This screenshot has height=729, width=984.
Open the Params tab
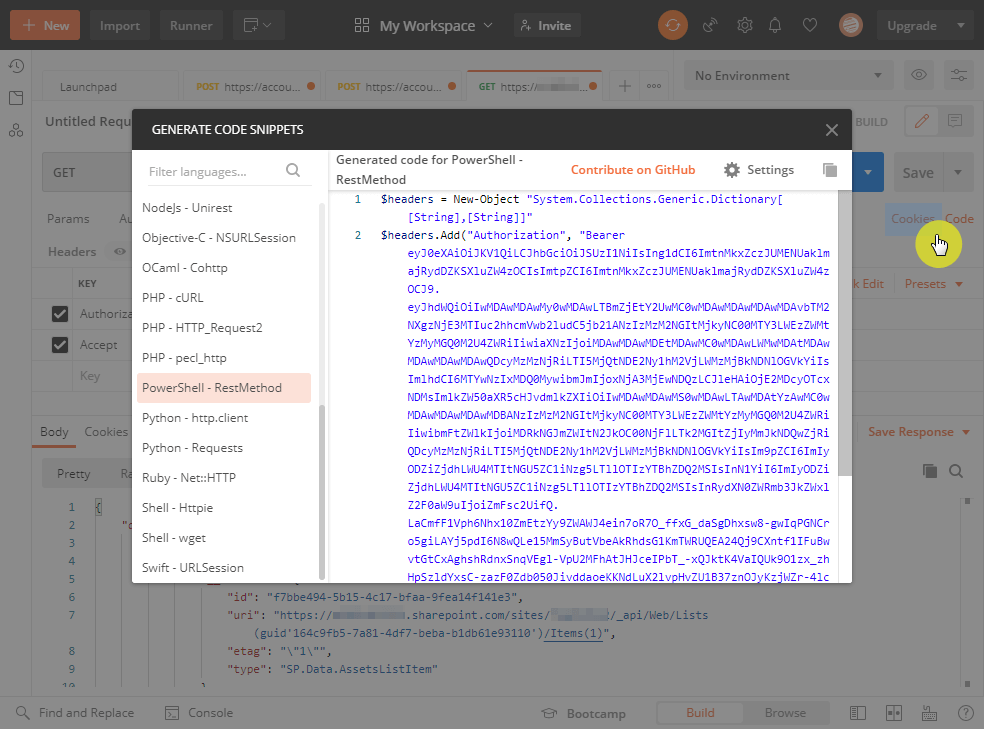click(x=68, y=218)
